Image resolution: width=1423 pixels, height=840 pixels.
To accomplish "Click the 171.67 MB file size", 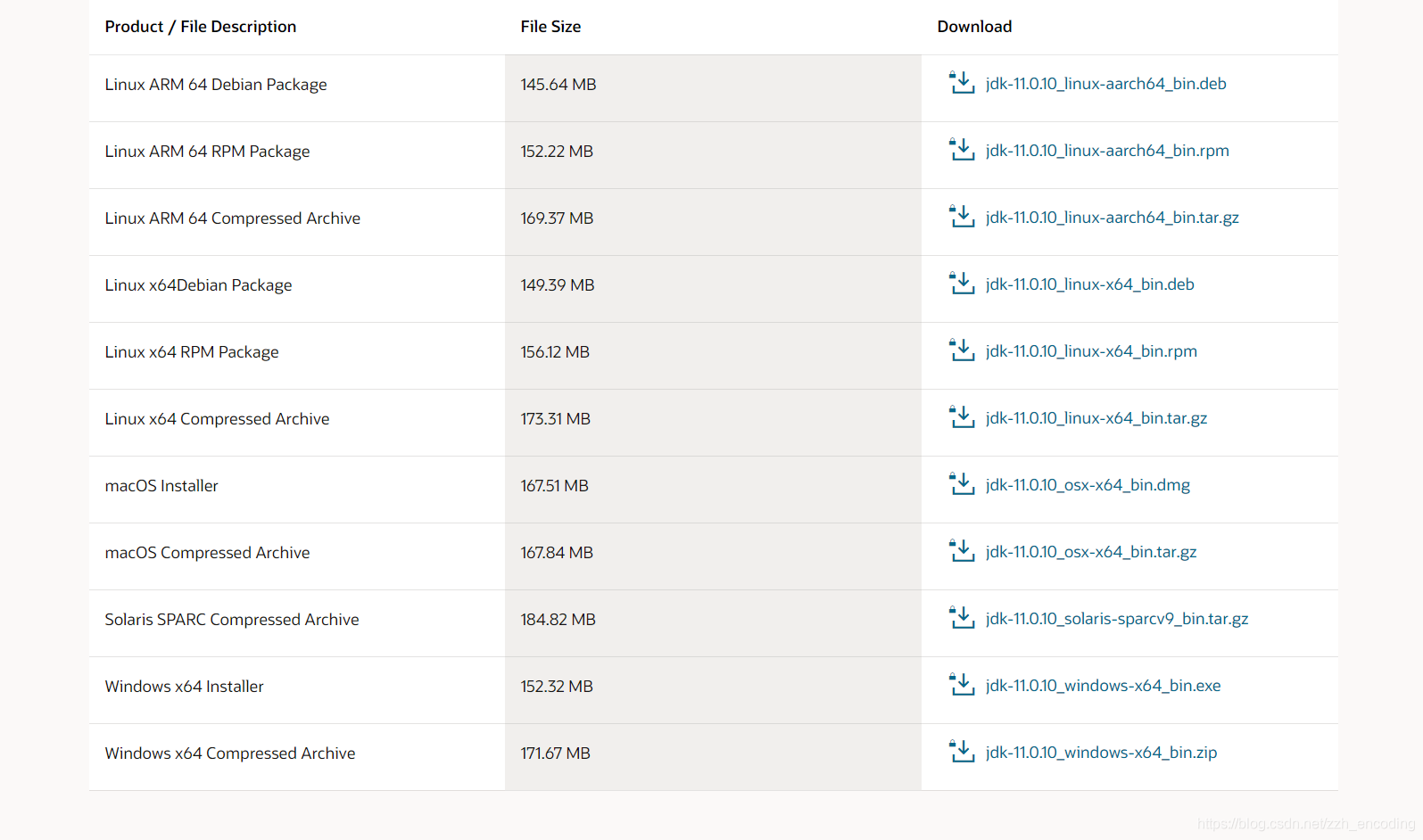I will coord(555,754).
